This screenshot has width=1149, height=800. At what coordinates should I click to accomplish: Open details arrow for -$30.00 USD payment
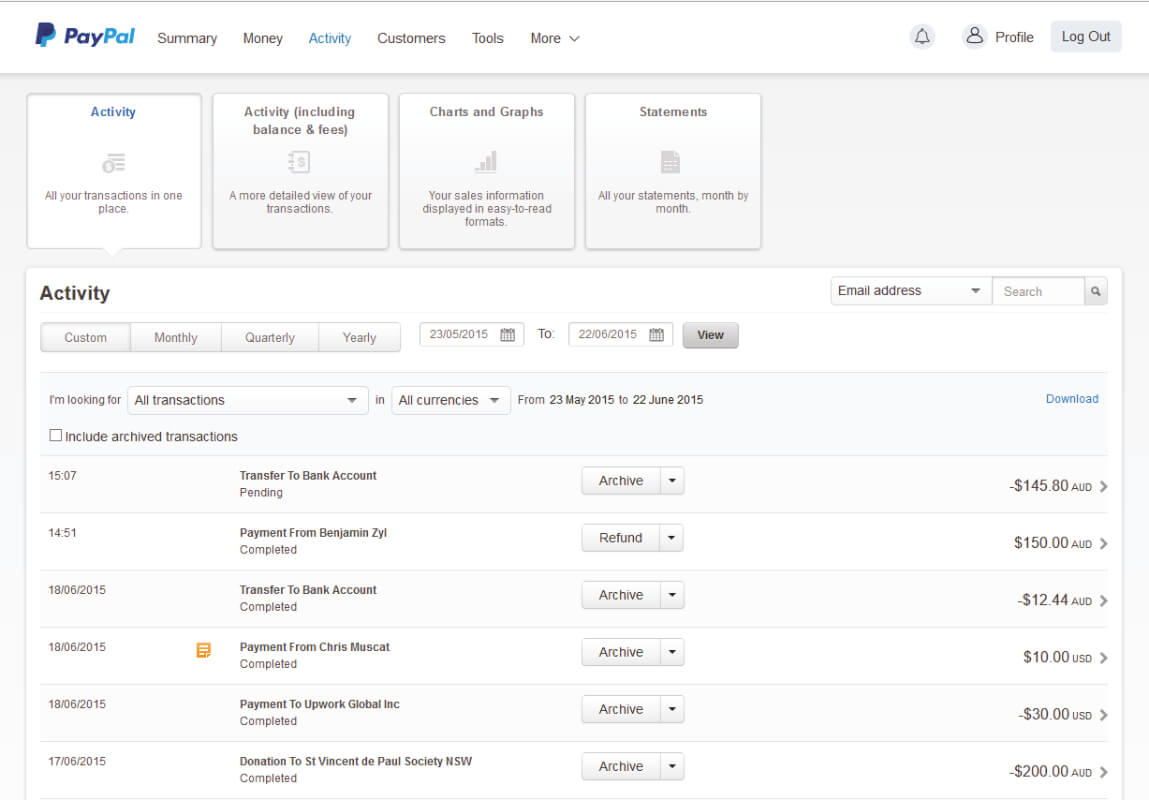click(x=1104, y=715)
